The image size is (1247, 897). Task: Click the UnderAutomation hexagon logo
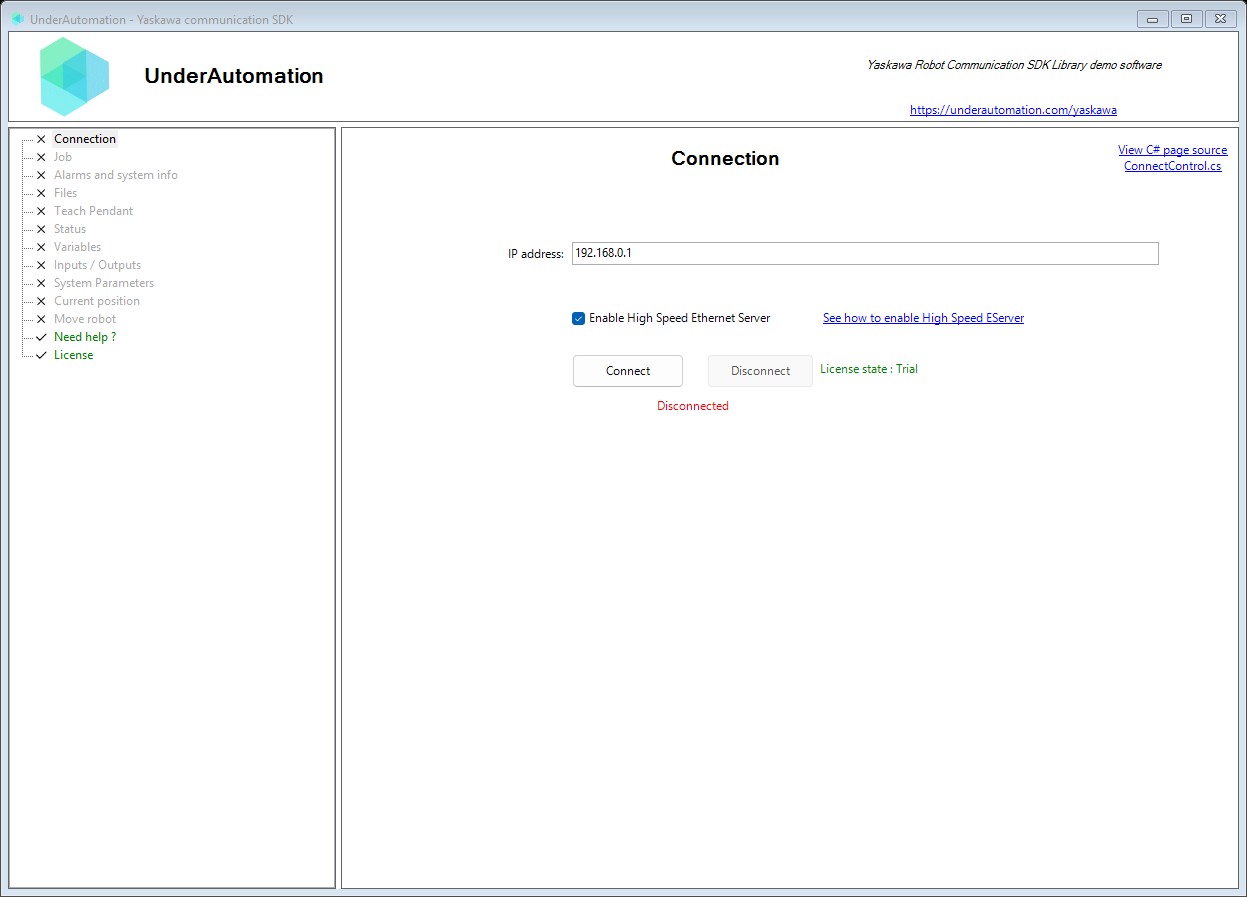(x=74, y=76)
